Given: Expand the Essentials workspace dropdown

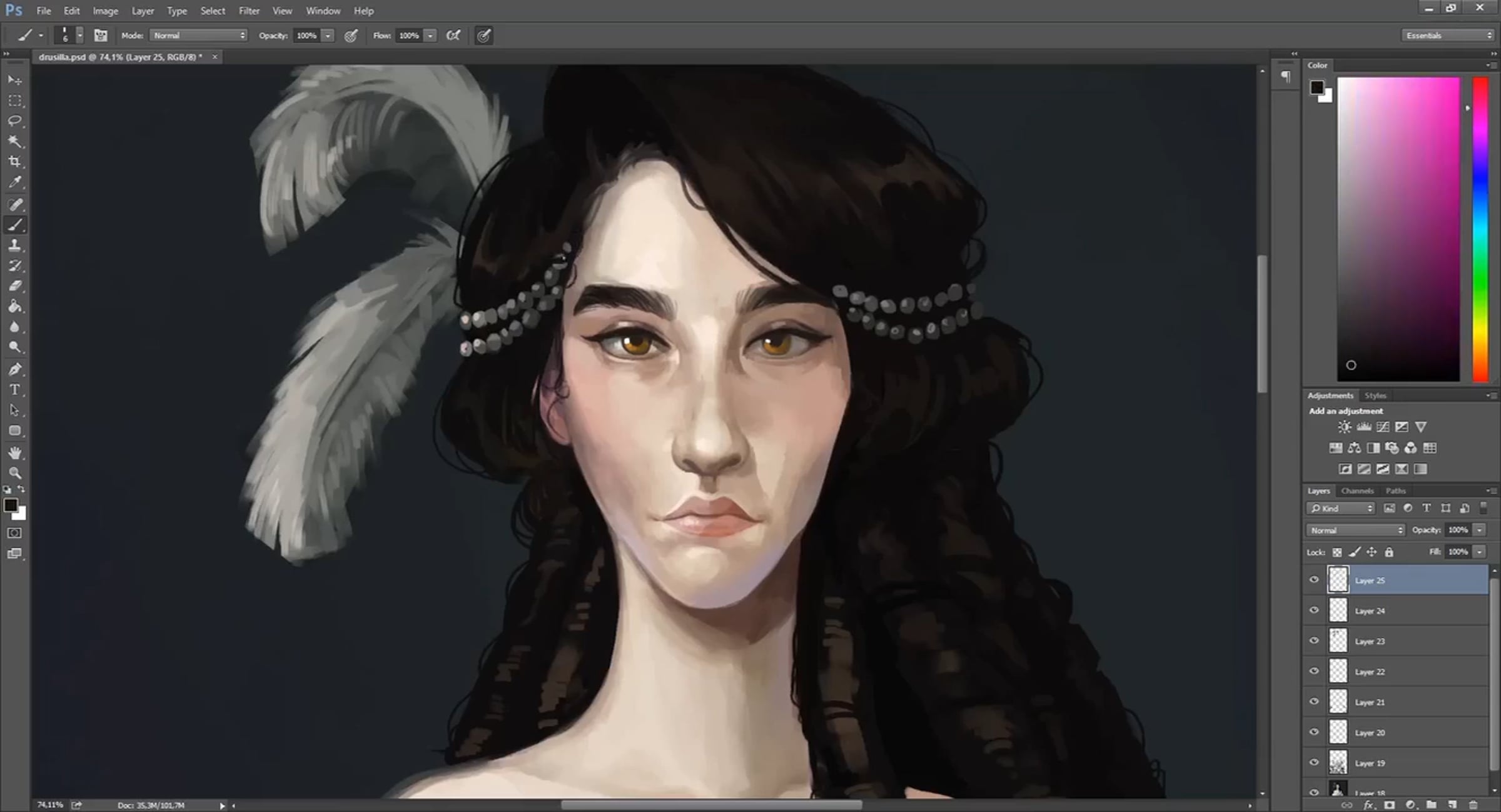Looking at the screenshot, I should click(1448, 36).
